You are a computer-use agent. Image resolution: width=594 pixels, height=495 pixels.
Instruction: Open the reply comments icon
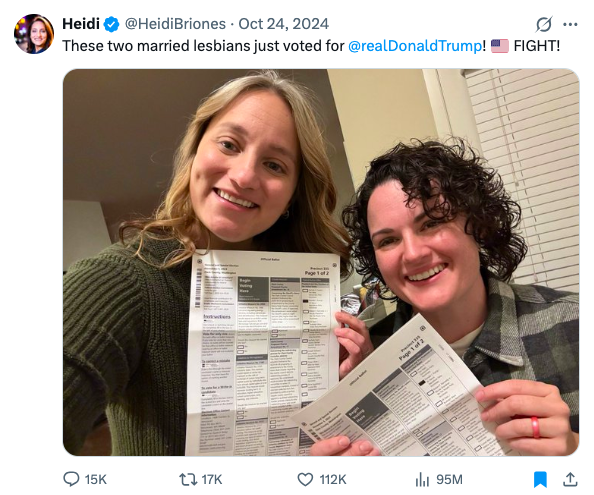tap(71, 479)
